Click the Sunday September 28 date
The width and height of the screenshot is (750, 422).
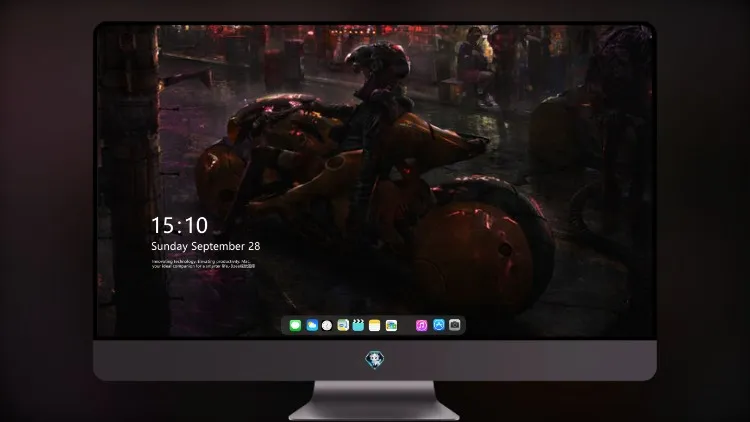pyautogui.click(x=206, y=246)
